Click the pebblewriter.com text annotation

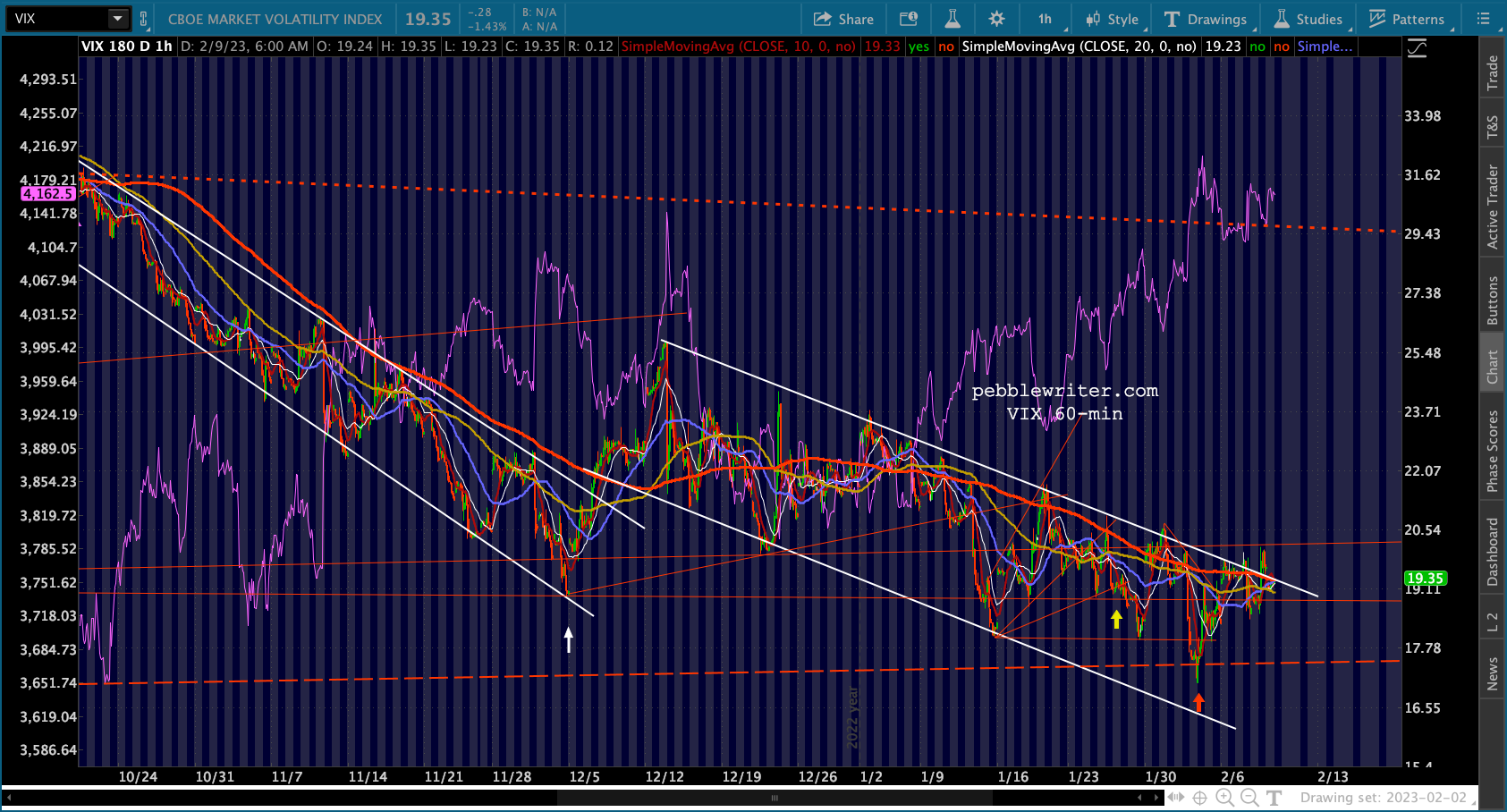(1065, 391)
